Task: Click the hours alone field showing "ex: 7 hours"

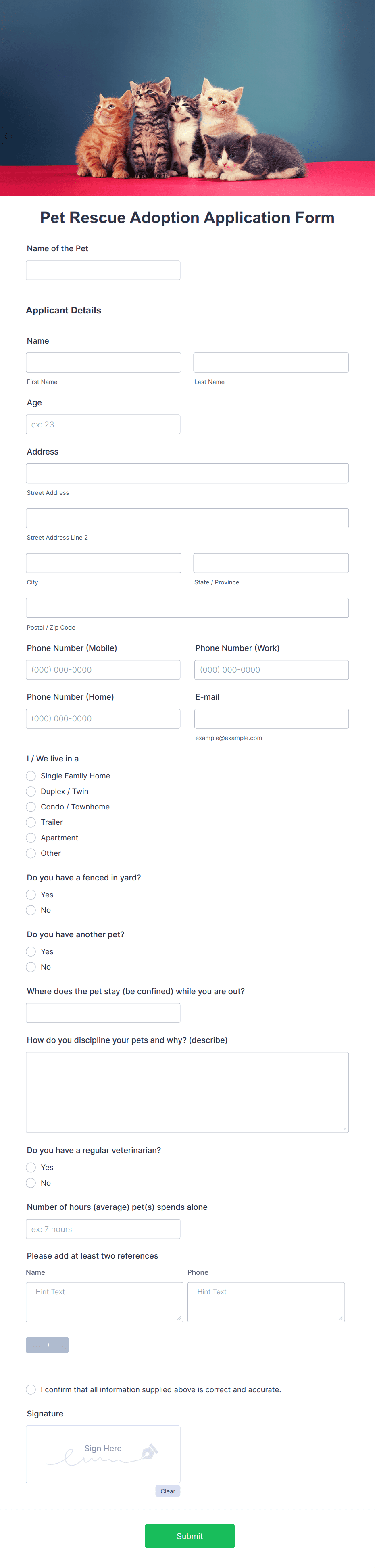Action: (x=102, y=1228)
